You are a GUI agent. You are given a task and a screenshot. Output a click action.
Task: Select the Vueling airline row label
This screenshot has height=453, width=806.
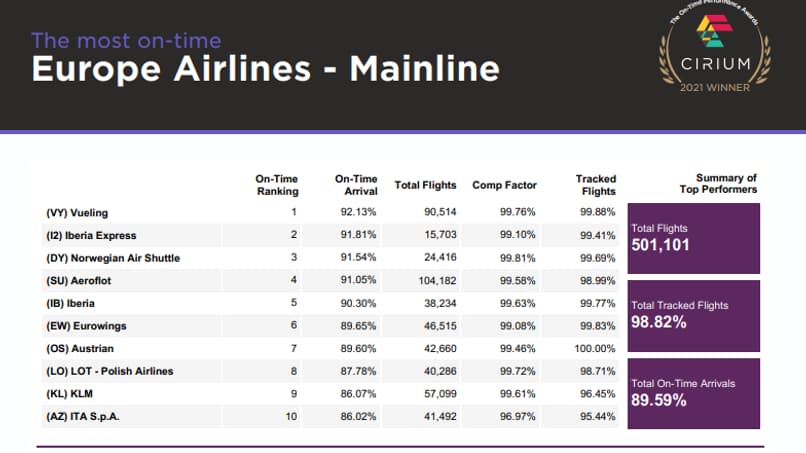coord(77,213)
